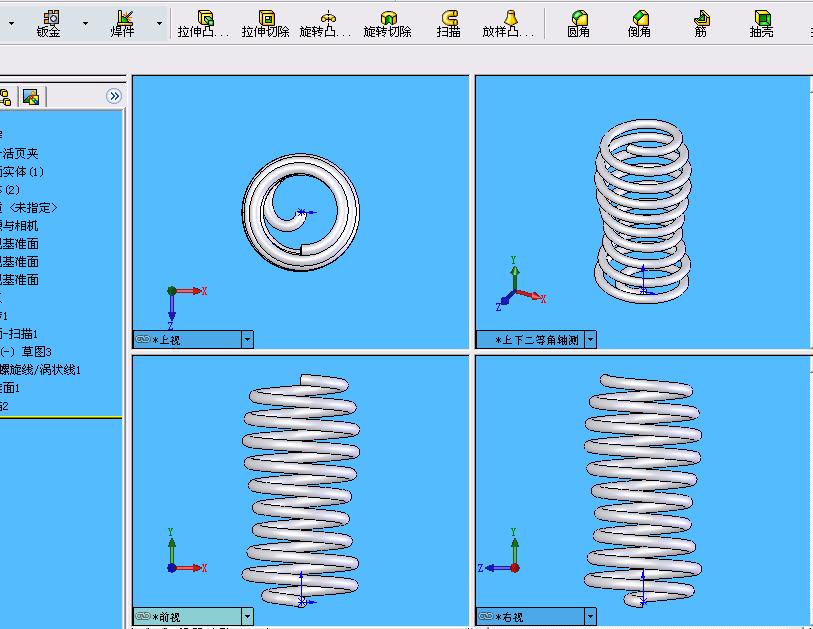Select the second 基准面 plane in tree
The height and width of the screenshot is (629, 813).
pyautogui.click(x=19, y=262)
